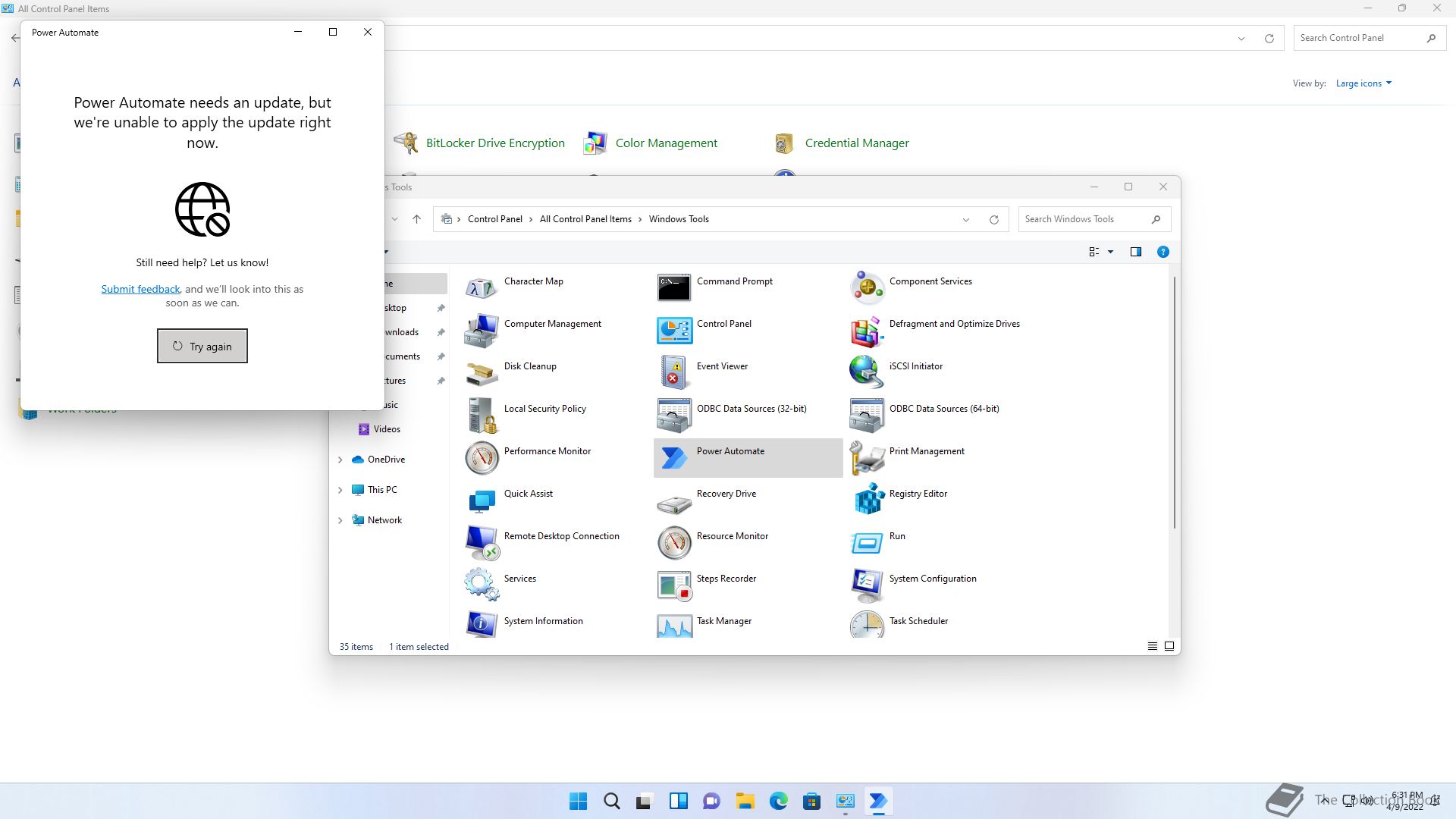Screen dimensions: 1456x819
Task: Expand the Network tree node
Action: coord(340,520)
